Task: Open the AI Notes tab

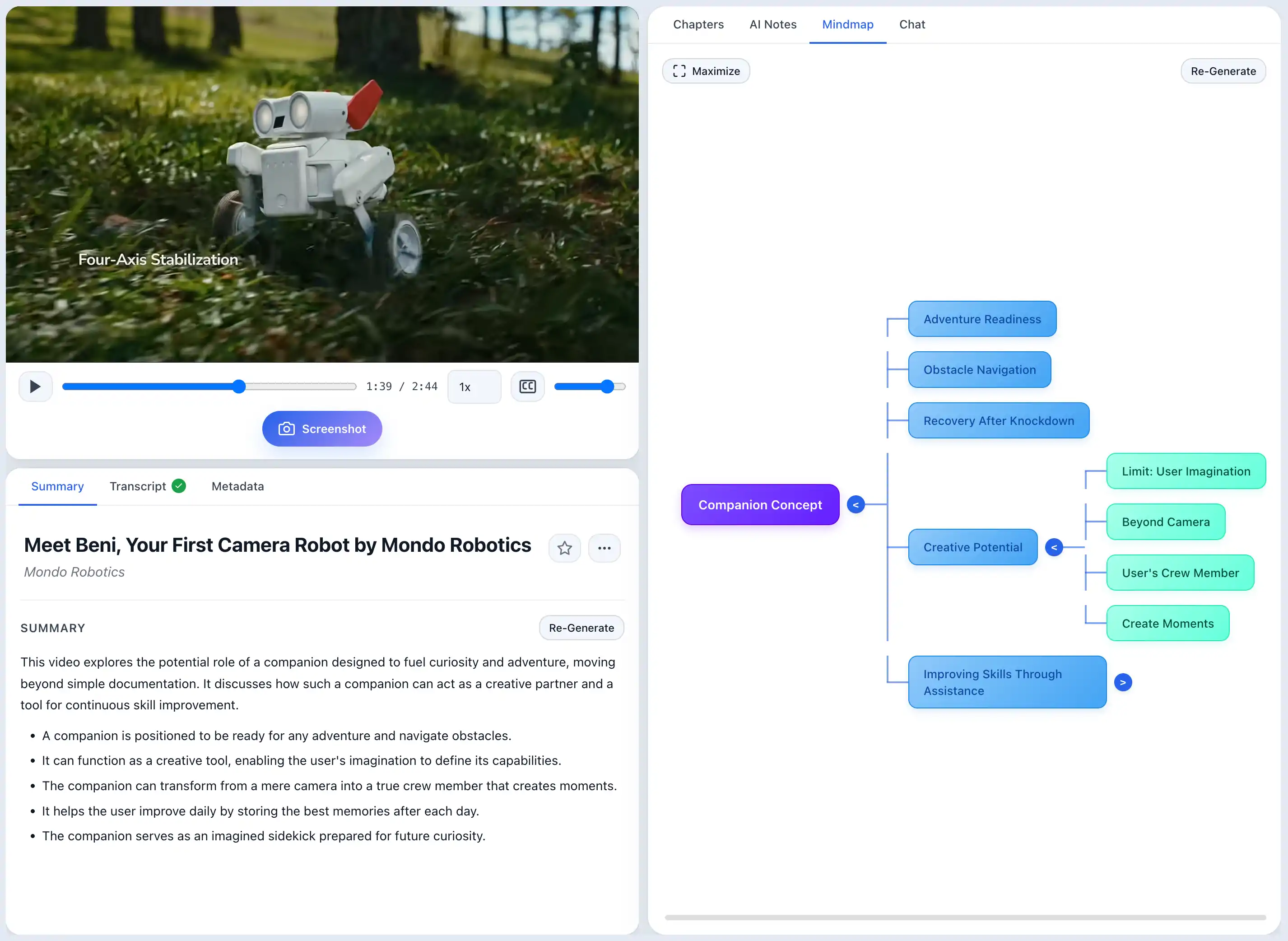Action: pyautogui.click(x=773, y=24)
